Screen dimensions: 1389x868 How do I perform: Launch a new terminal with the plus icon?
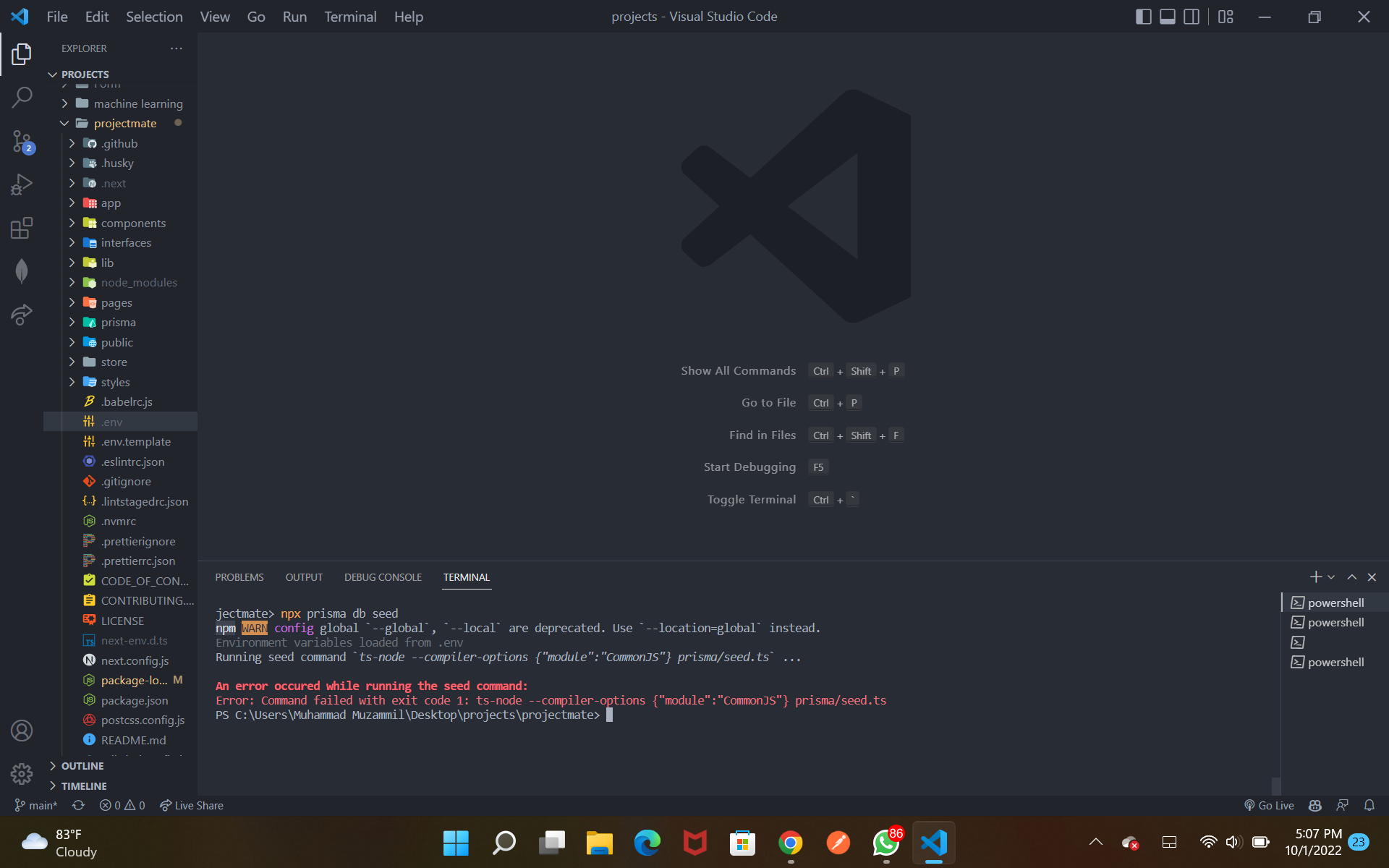click(x=1315, y=576)
